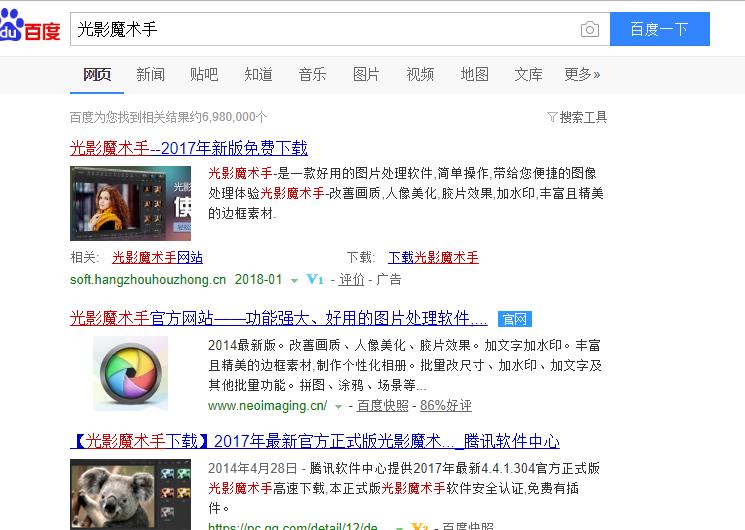The width and height of the screenshot is (745, 530).
Task: Open the 文库 tab
Action: point(528,74)
